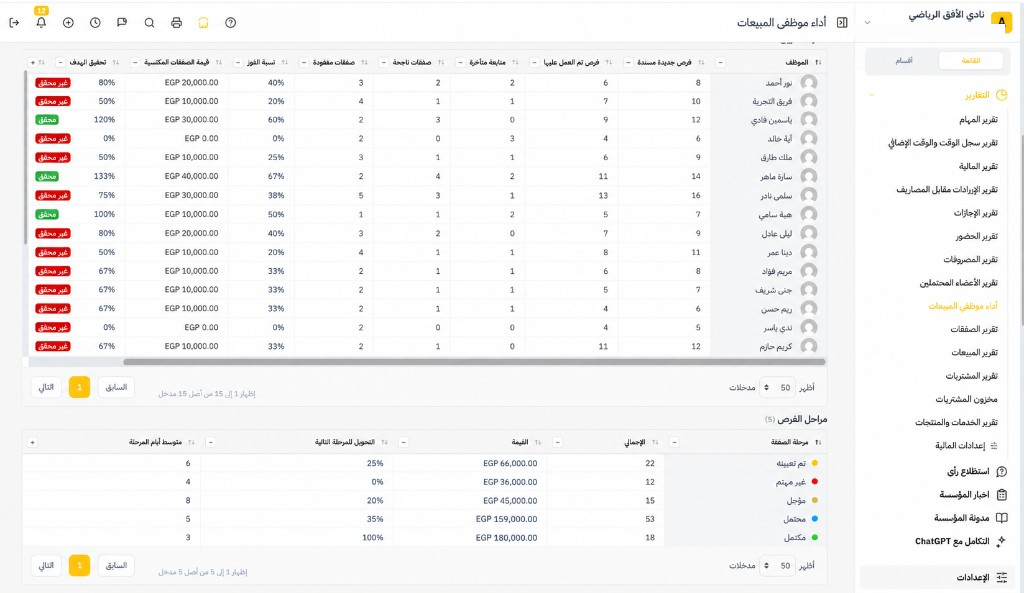Click السابق button in stages table
Image resolution: width=1024 pixels, height=593 pixels.
coord(116,566)
